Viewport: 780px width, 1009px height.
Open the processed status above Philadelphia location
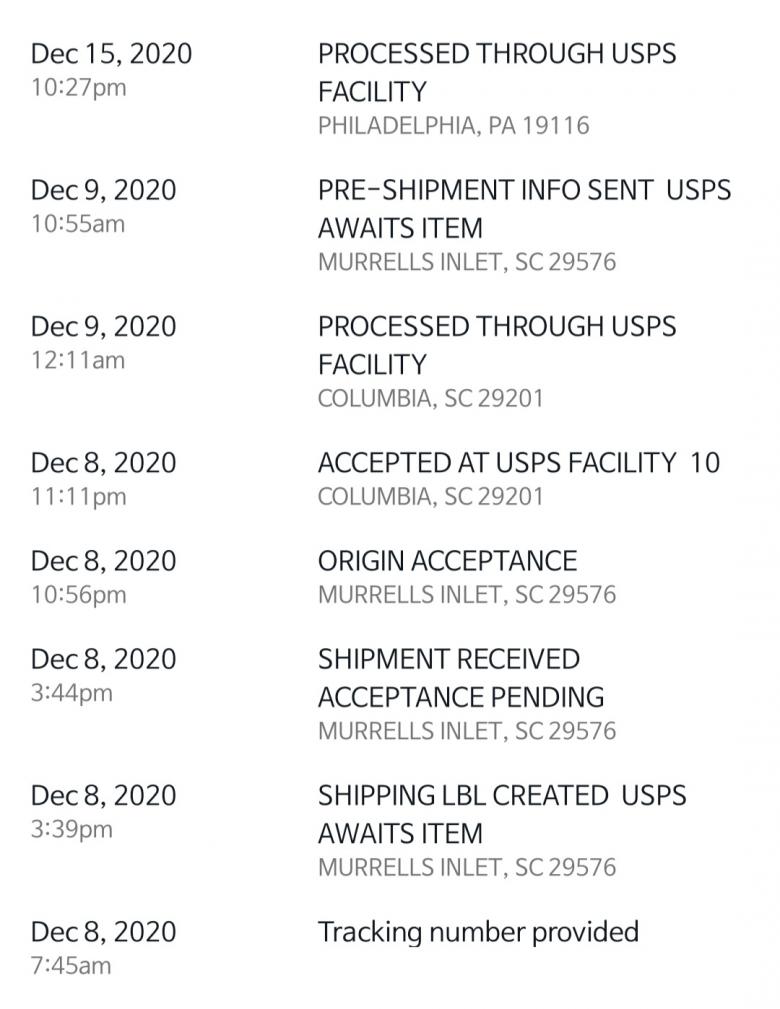click(x=496, y=72)
